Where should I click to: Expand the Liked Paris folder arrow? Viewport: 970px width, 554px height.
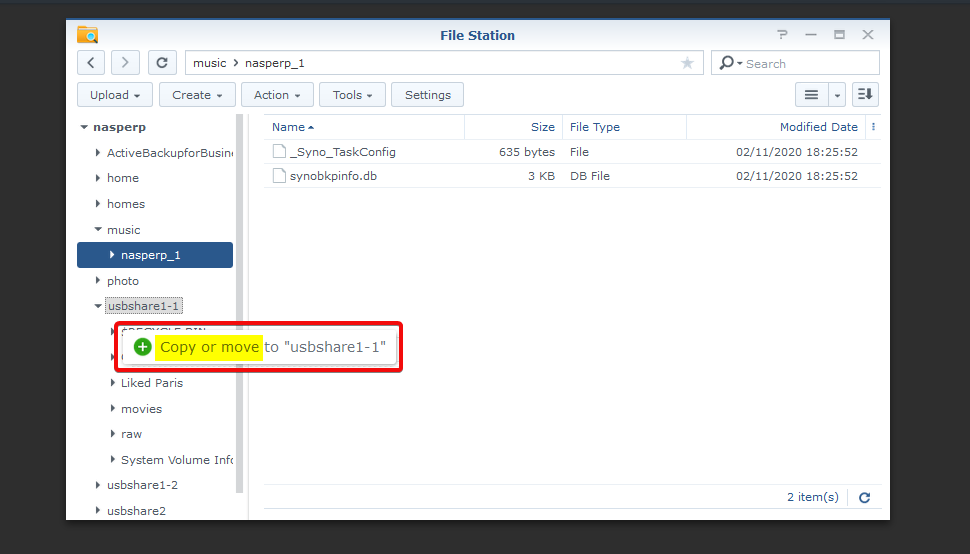(112, 383)
